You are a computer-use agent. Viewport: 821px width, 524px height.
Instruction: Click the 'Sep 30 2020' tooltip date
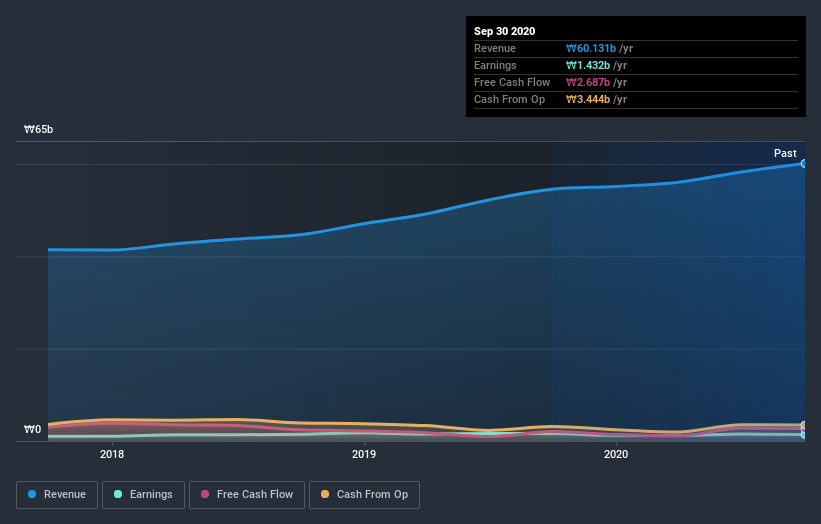tap(504, 31)
